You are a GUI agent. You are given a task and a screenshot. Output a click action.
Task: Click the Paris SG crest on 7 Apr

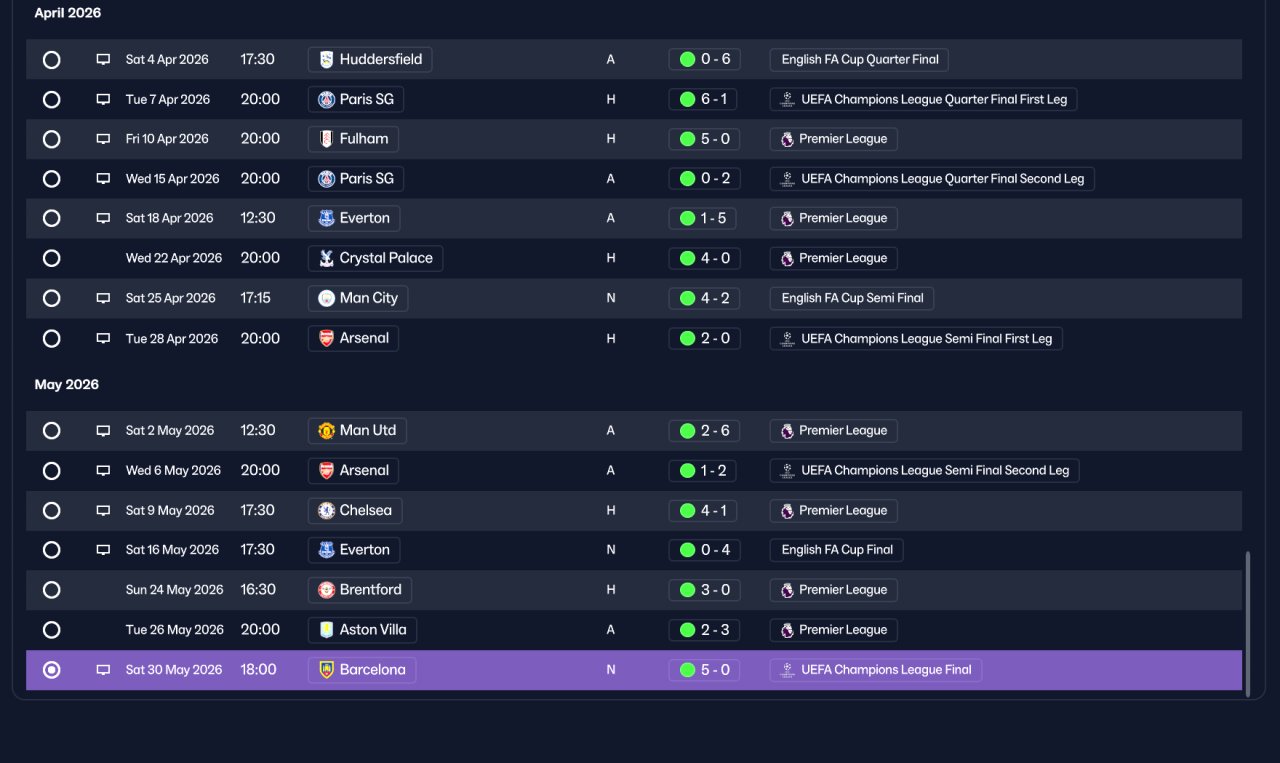point(326,99)
